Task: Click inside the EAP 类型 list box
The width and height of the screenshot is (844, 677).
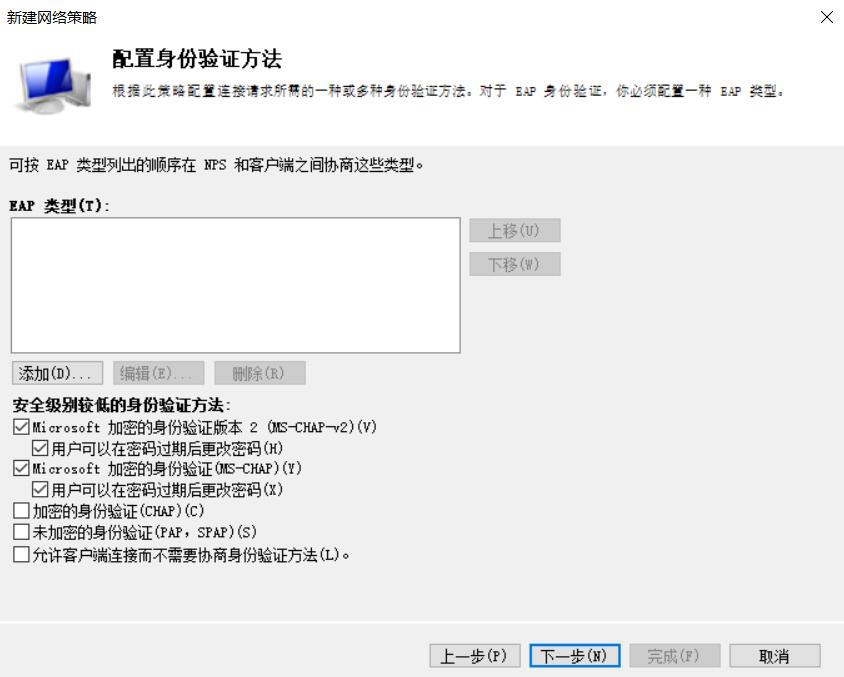Action: click(236, 285)
